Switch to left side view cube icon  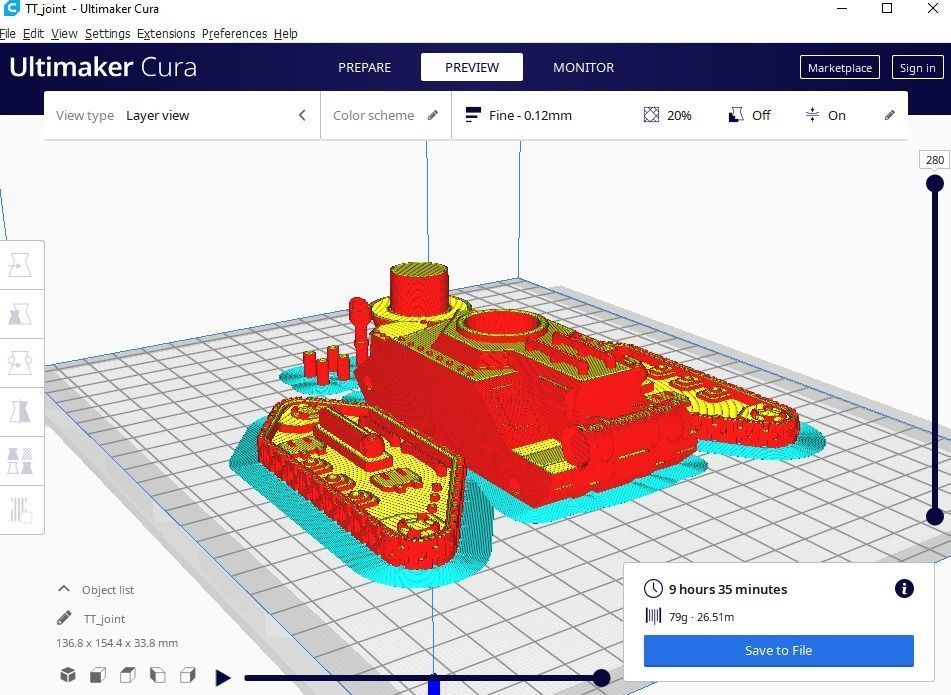[158, 675]
